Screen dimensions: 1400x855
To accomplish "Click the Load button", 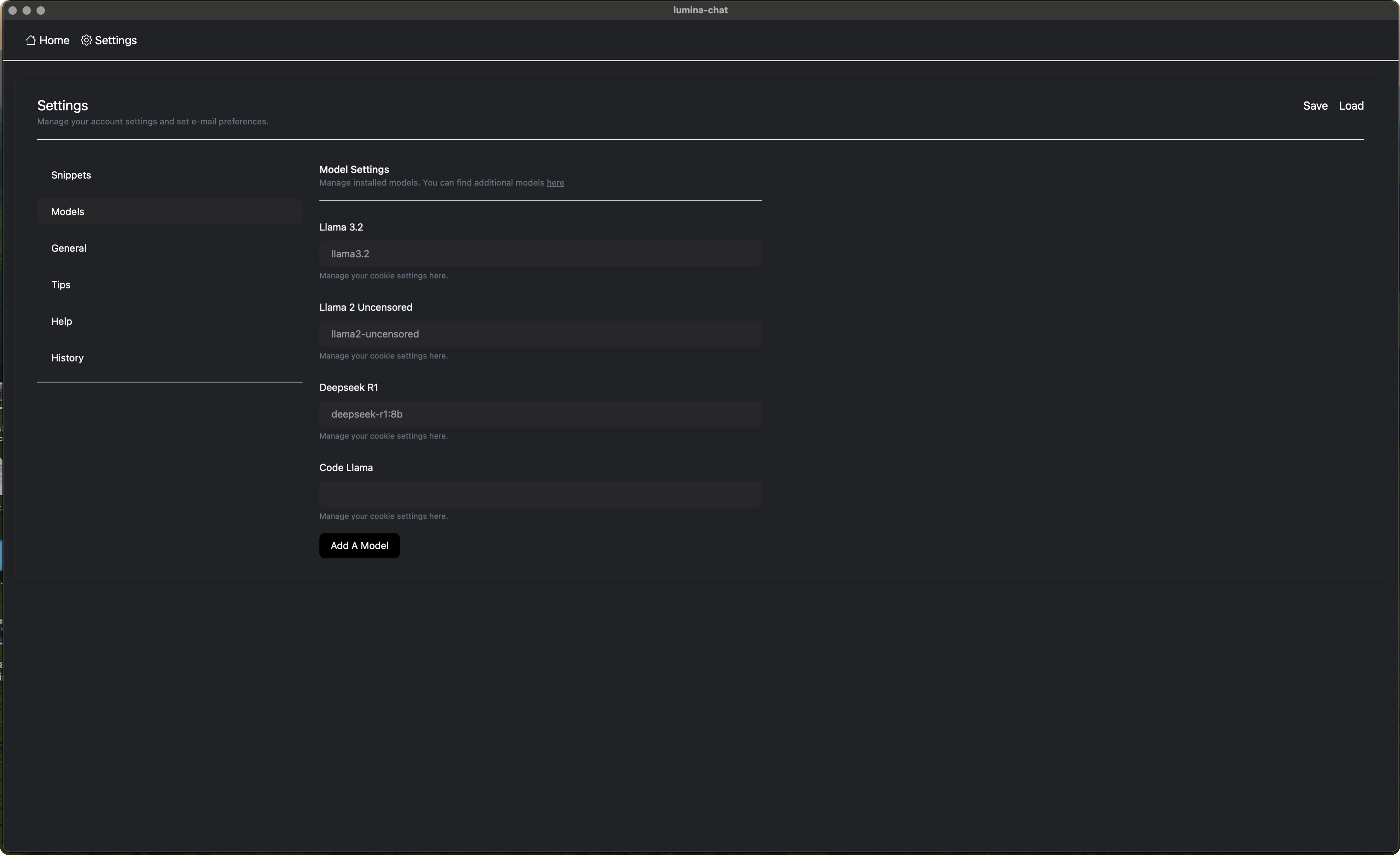I will 1351,106.
